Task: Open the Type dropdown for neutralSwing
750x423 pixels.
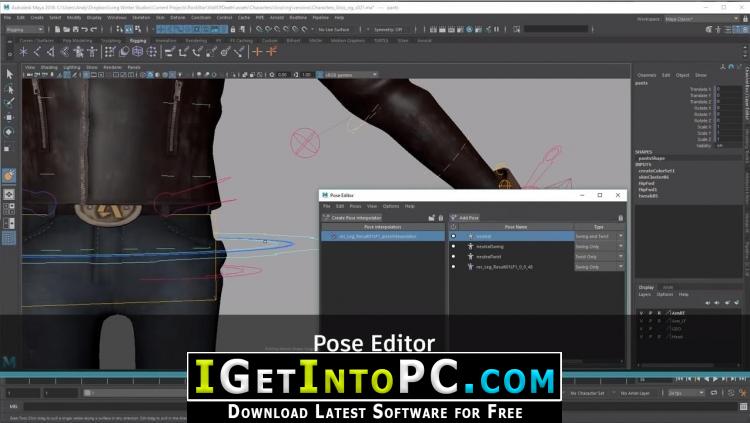Action: click(x=599, y=246)
